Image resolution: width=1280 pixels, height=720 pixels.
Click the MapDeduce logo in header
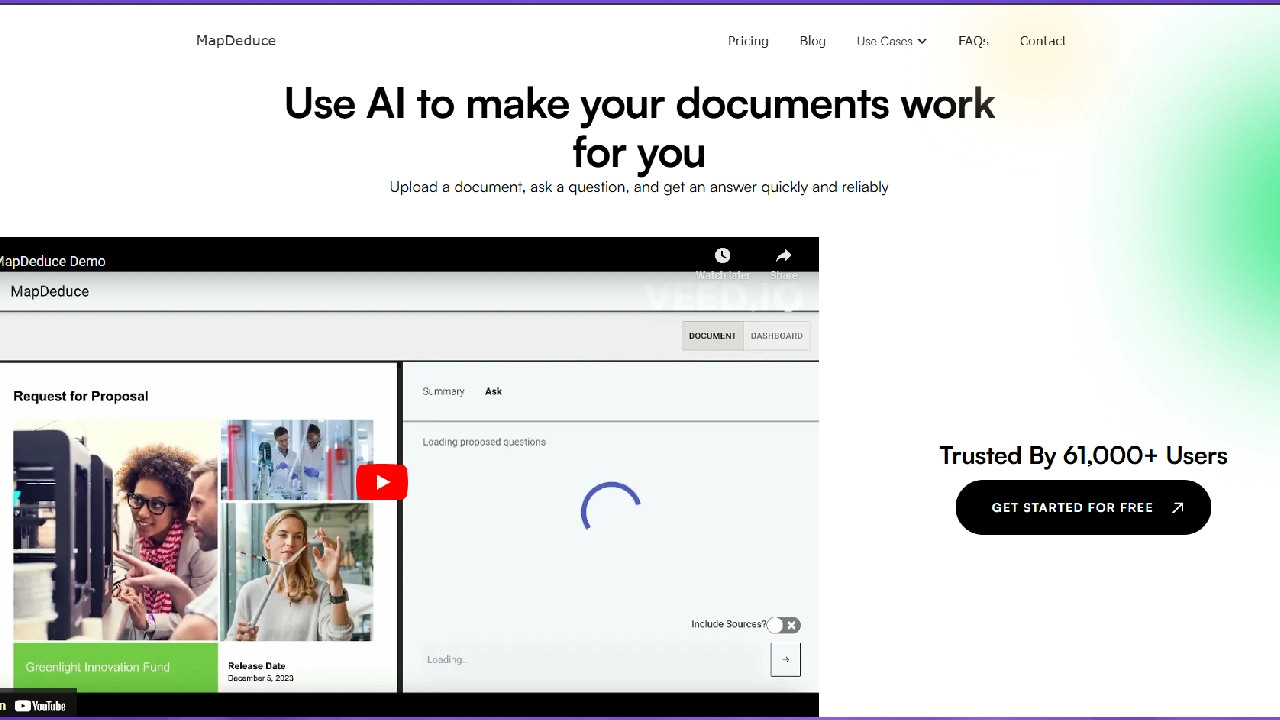[236, 40]
